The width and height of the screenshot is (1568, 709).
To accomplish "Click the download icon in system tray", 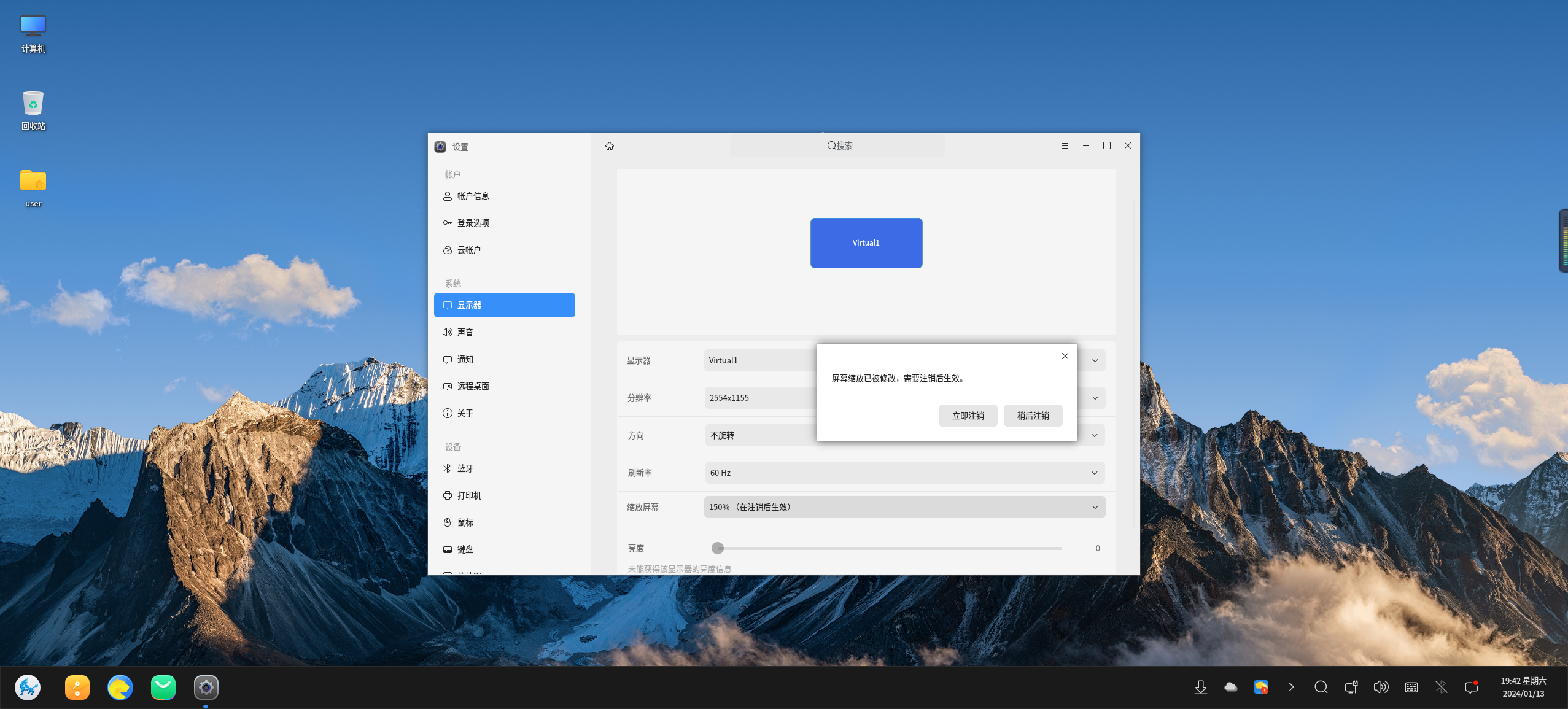I will tap(1200, 687).
